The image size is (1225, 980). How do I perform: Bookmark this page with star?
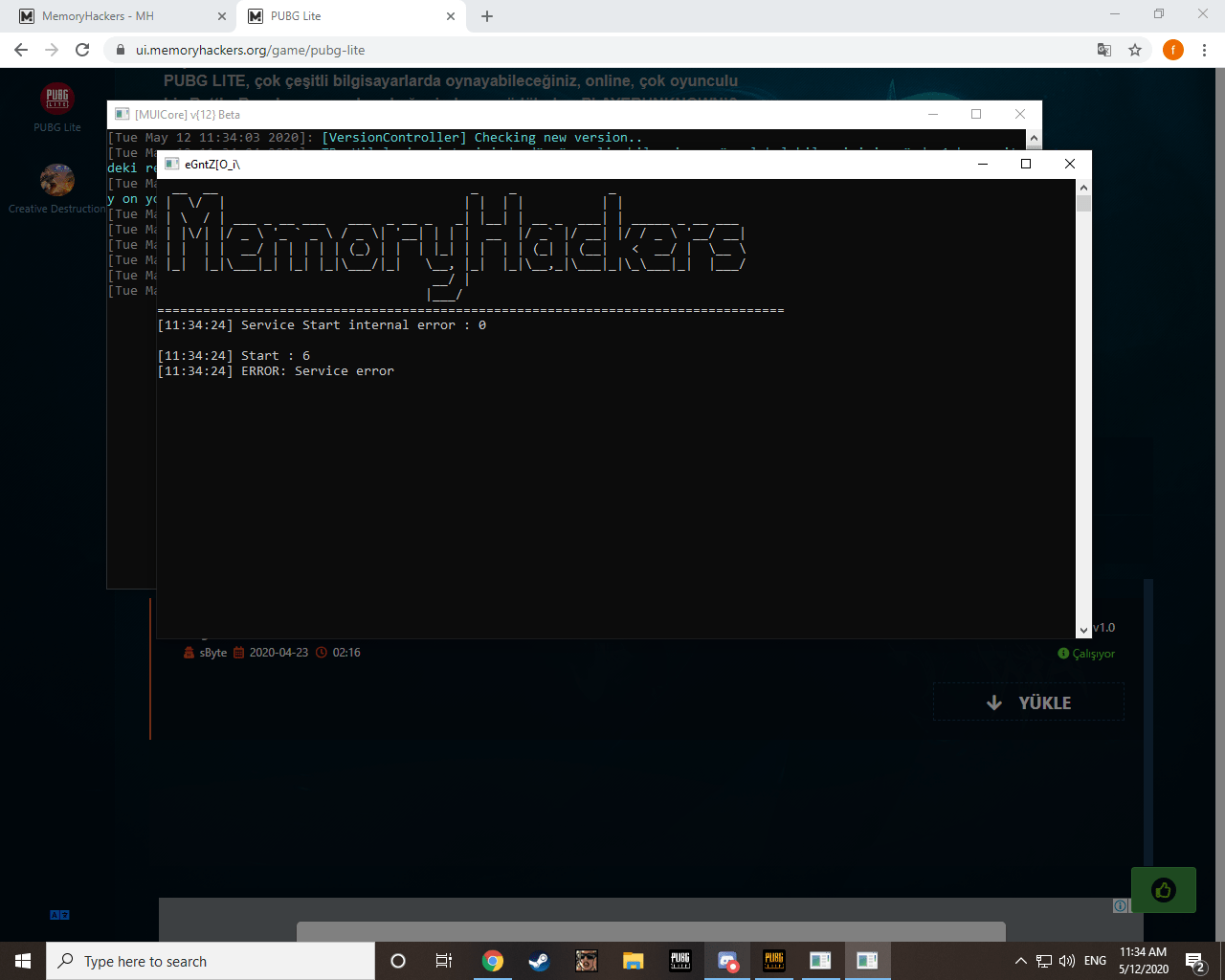tap(1135, 50)
